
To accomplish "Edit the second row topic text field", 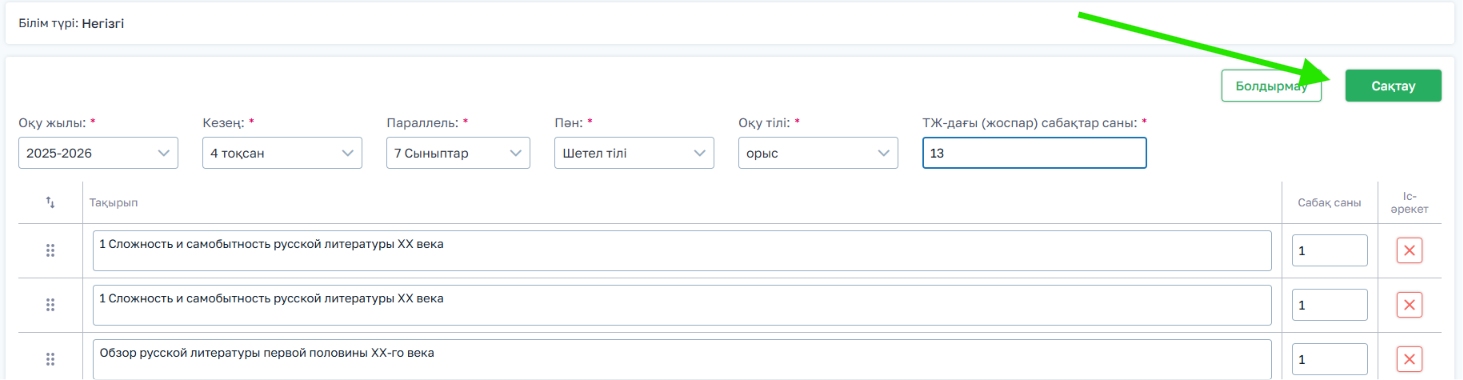I will pos(682,305).
